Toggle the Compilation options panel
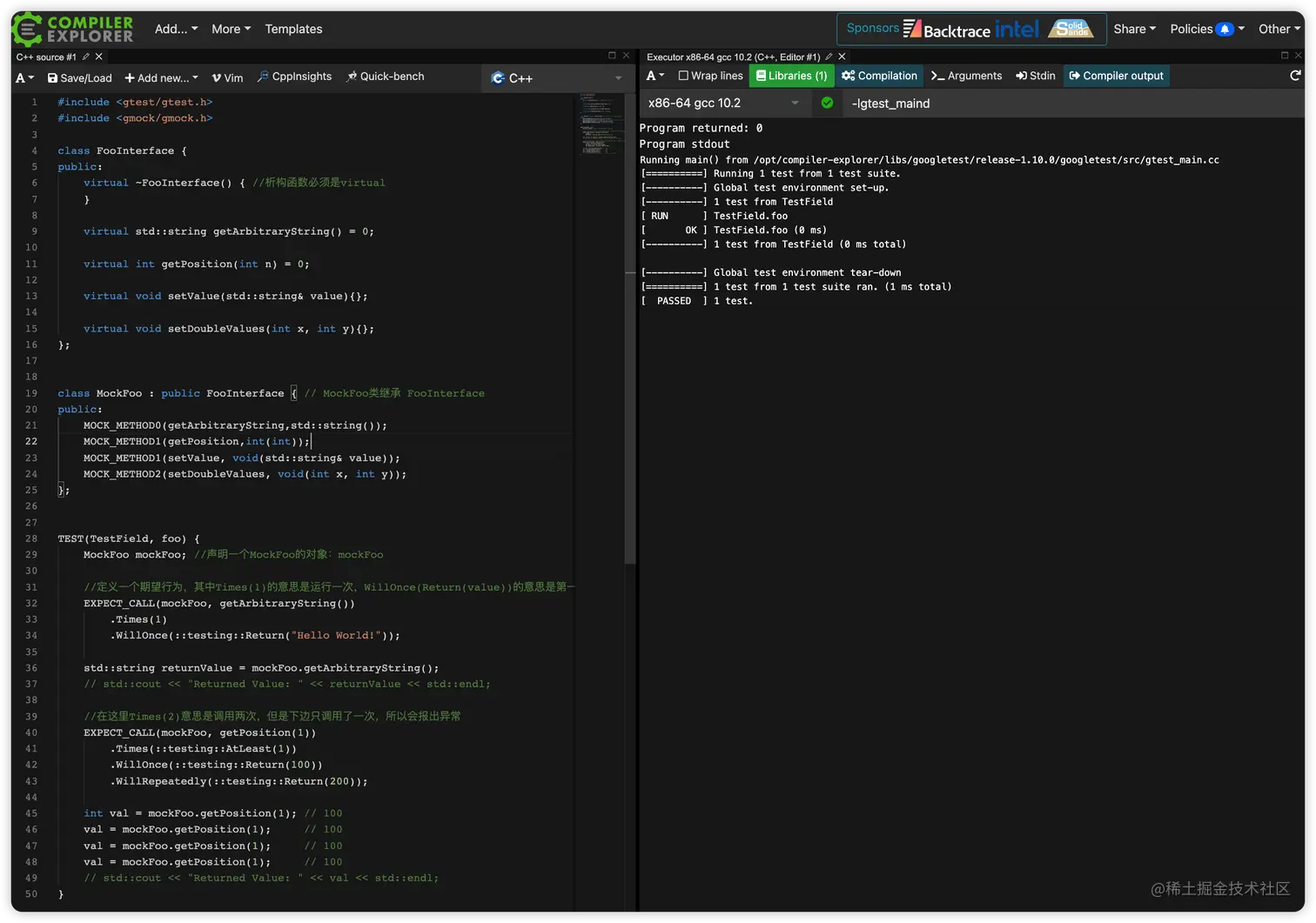 tap(879, 76)
